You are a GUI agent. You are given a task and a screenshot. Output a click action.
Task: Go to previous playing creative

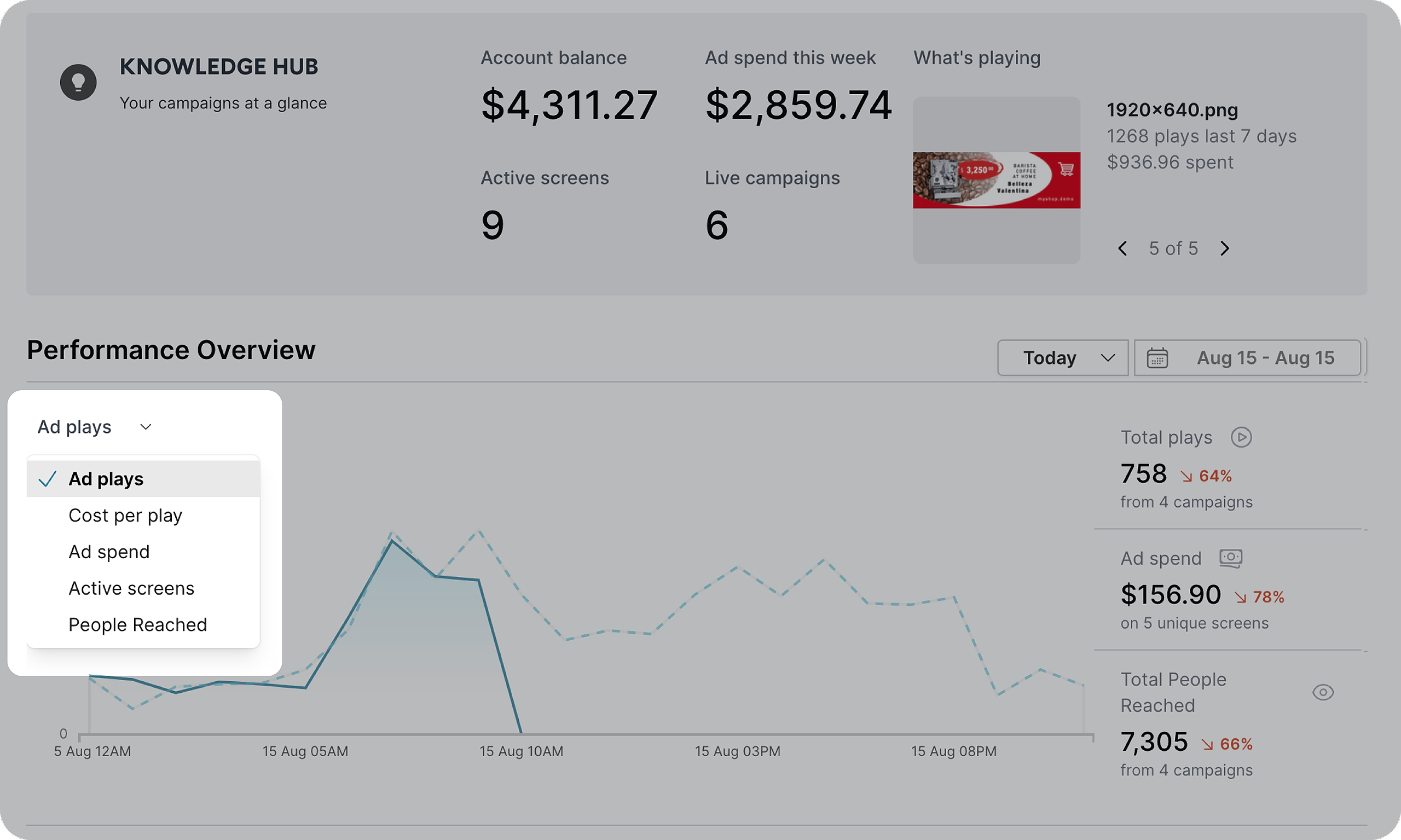(x=1122, y=248)
